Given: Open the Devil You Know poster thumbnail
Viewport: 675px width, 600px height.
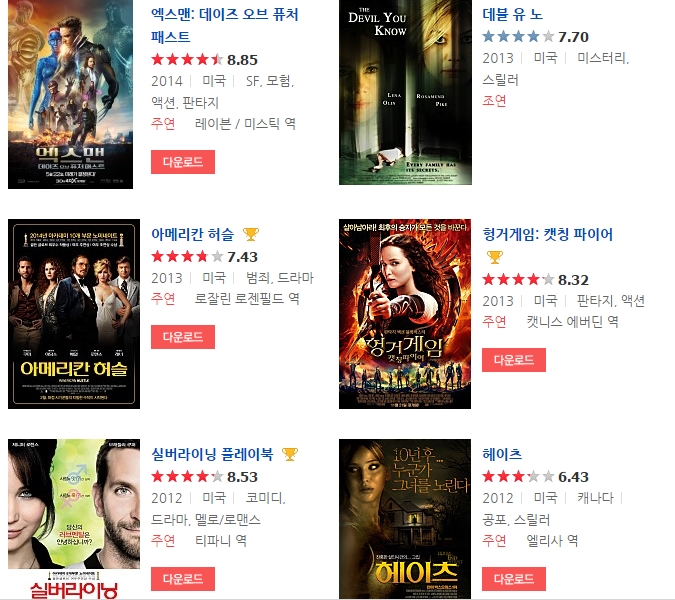Looking at the screenshot, I should [405, 92].
